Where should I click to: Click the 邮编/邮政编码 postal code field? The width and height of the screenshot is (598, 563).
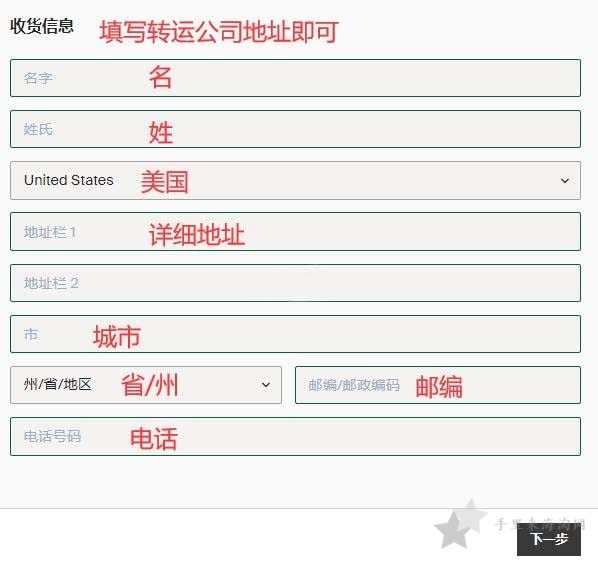point(438,385)
